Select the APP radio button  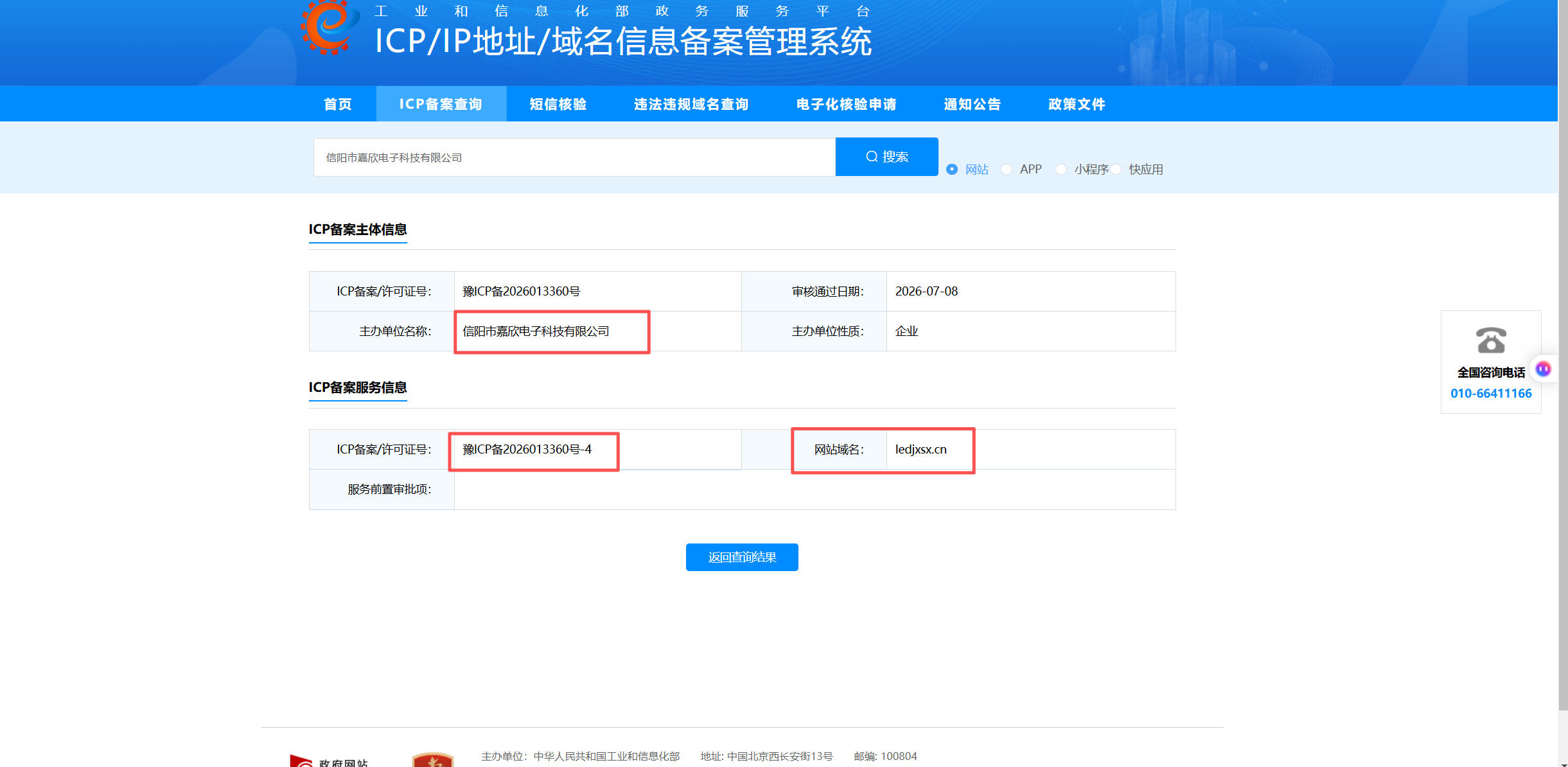[x=1007, y=169]
